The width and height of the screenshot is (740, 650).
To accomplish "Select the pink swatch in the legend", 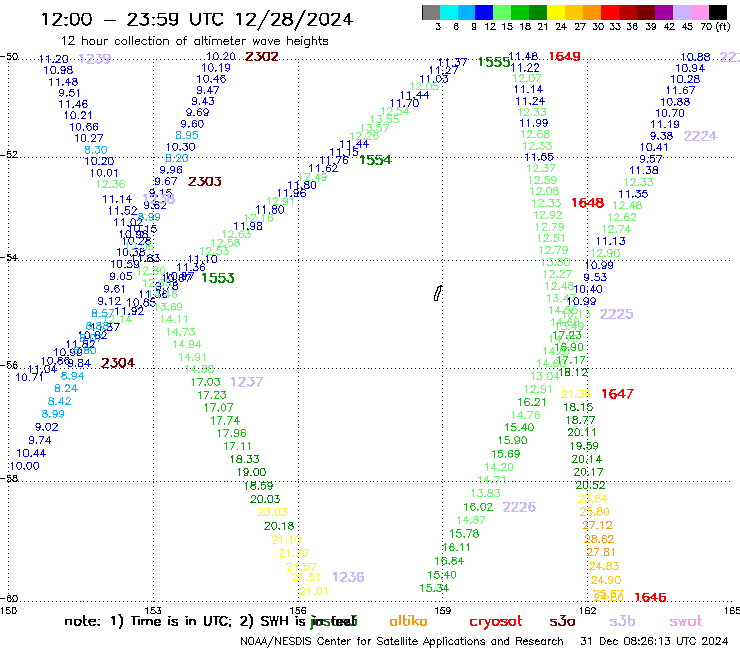I will 700,12.
